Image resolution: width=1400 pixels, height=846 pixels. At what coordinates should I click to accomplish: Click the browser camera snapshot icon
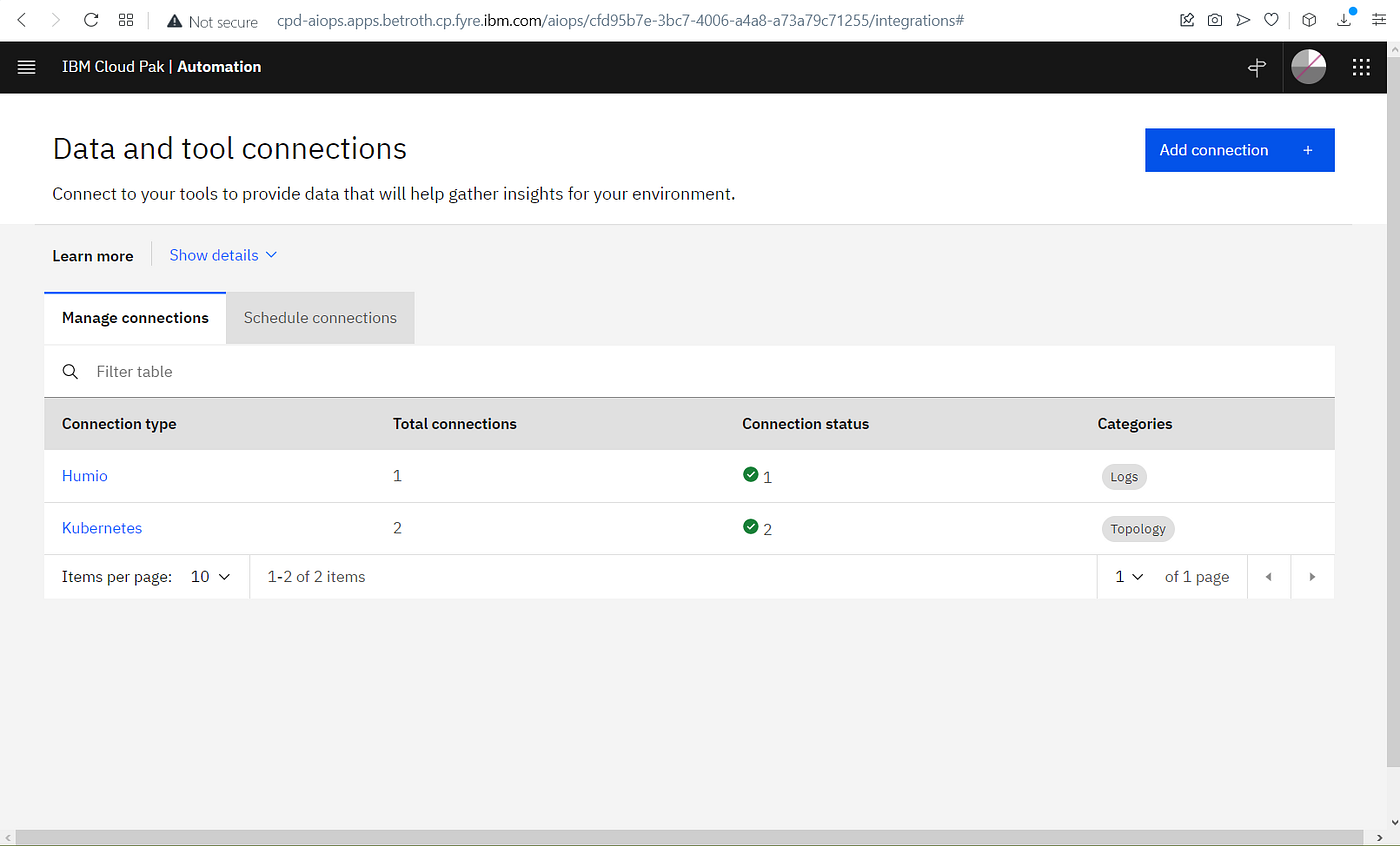pos(1214,20)
